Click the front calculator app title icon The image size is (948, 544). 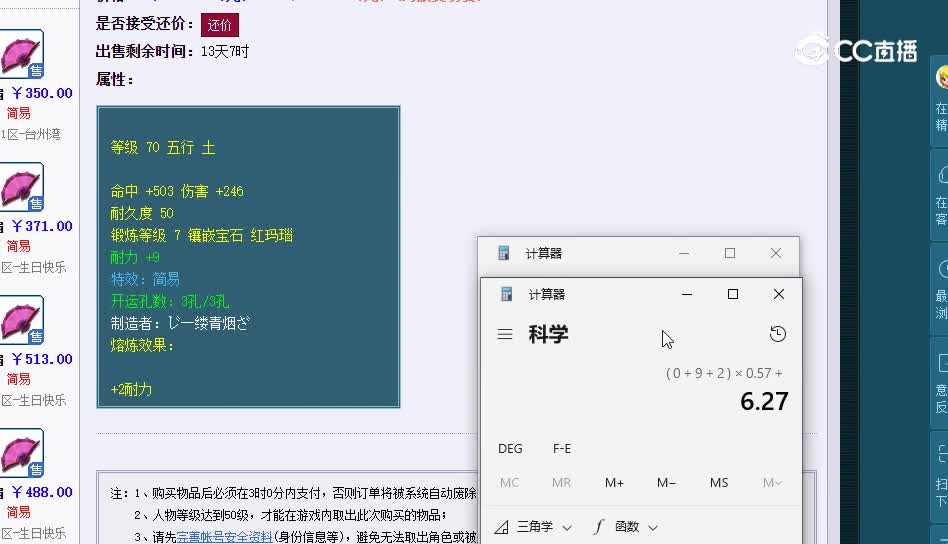pyautogui.click(x=507, y=294)
